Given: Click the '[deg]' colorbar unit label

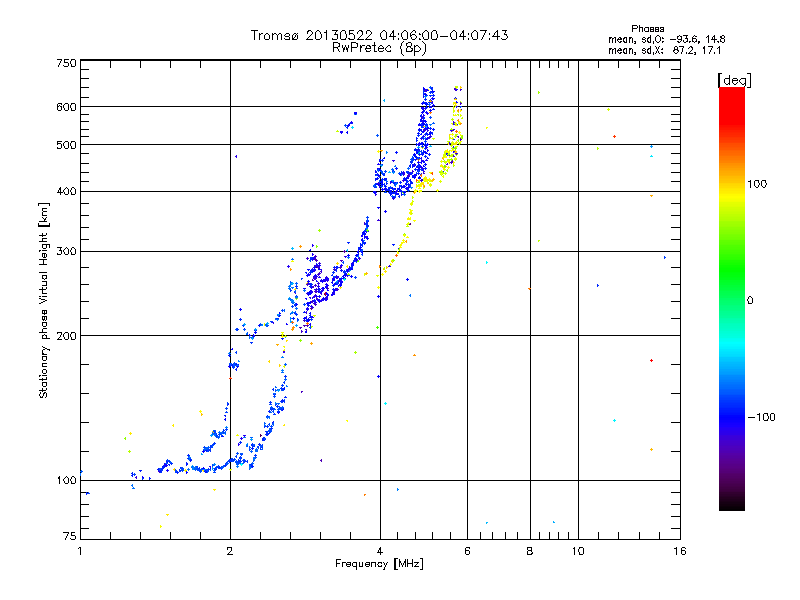Looking at the screenshot, I should 734,80.
